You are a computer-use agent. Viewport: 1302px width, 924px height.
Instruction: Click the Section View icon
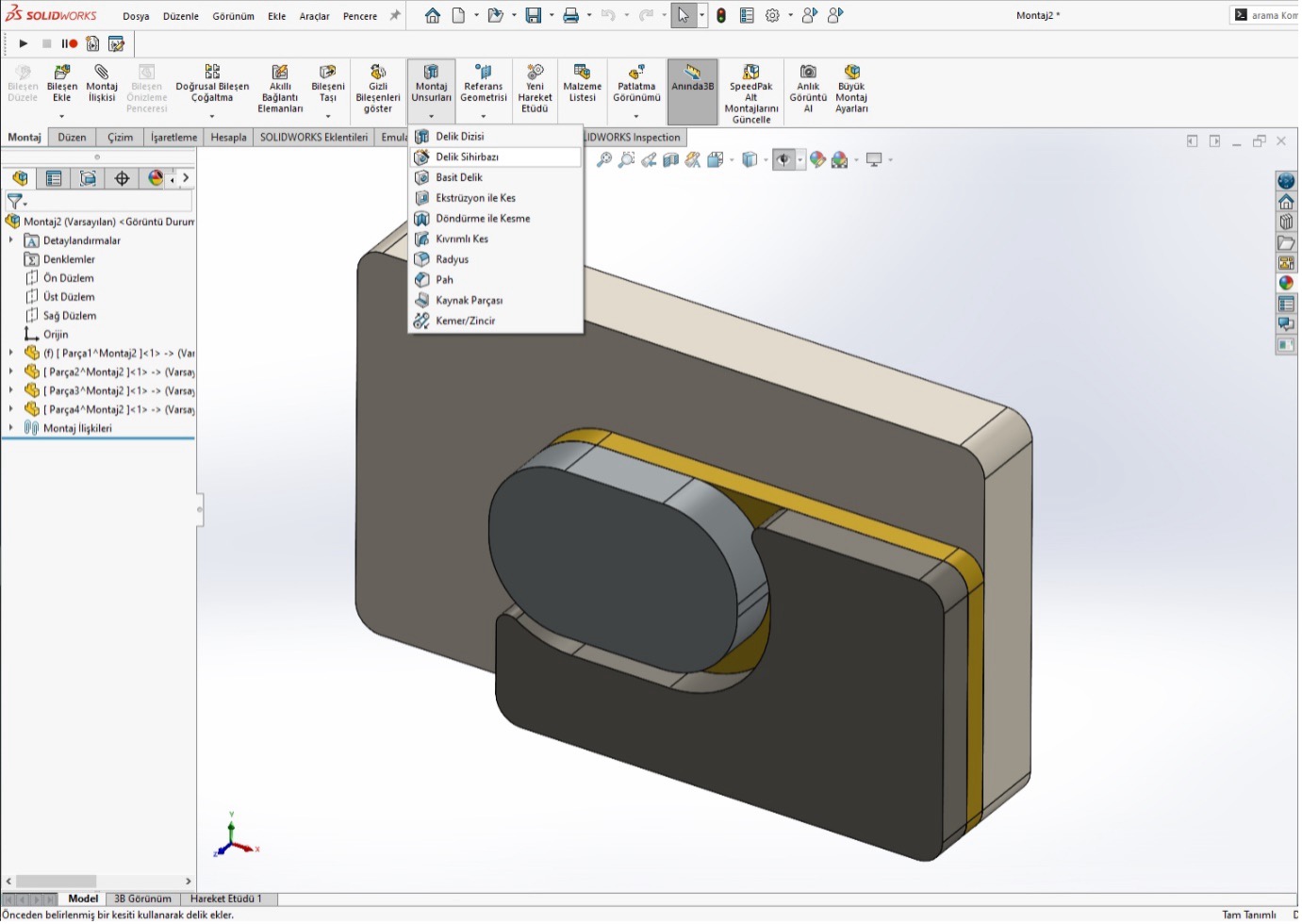tap(670, 160)
